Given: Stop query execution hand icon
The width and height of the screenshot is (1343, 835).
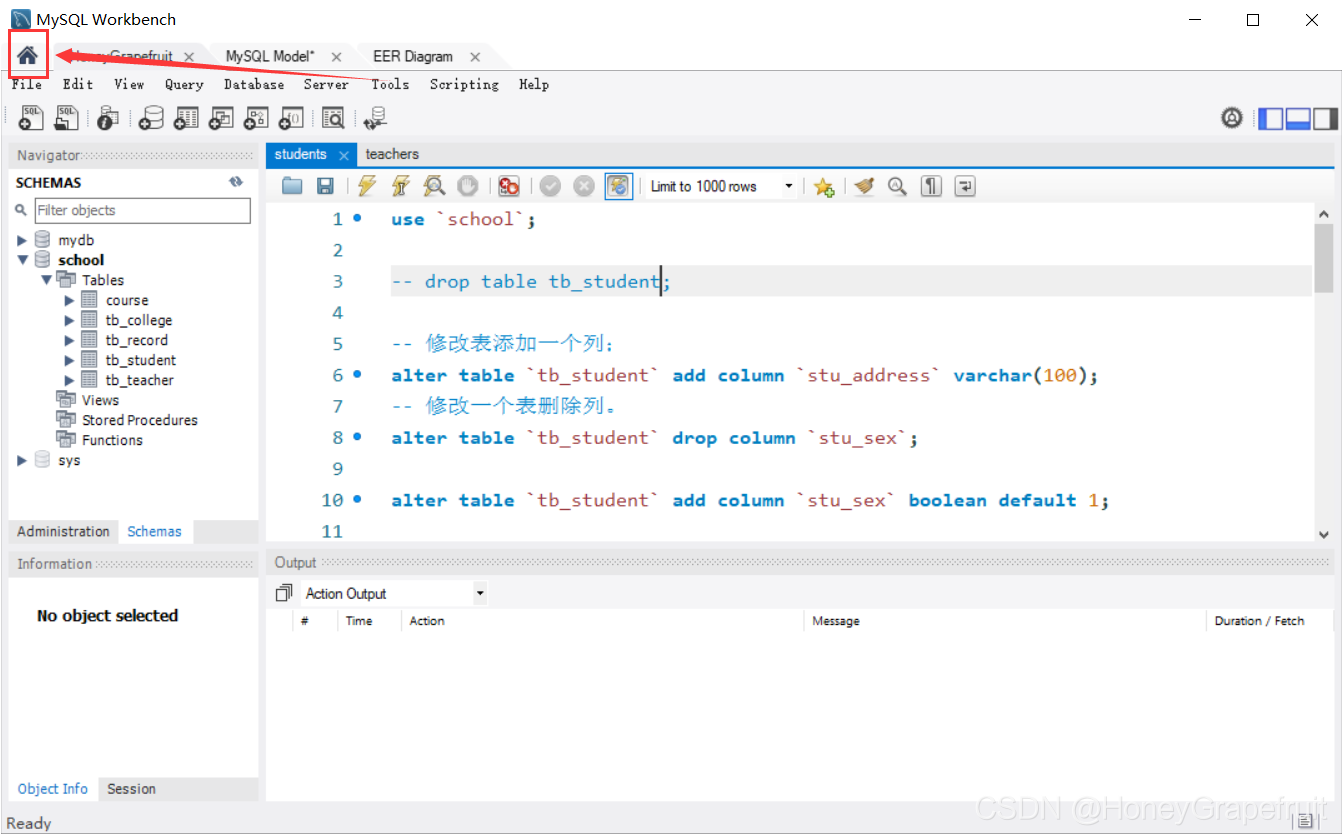Looking at the screenshot, I should [467, 186].
